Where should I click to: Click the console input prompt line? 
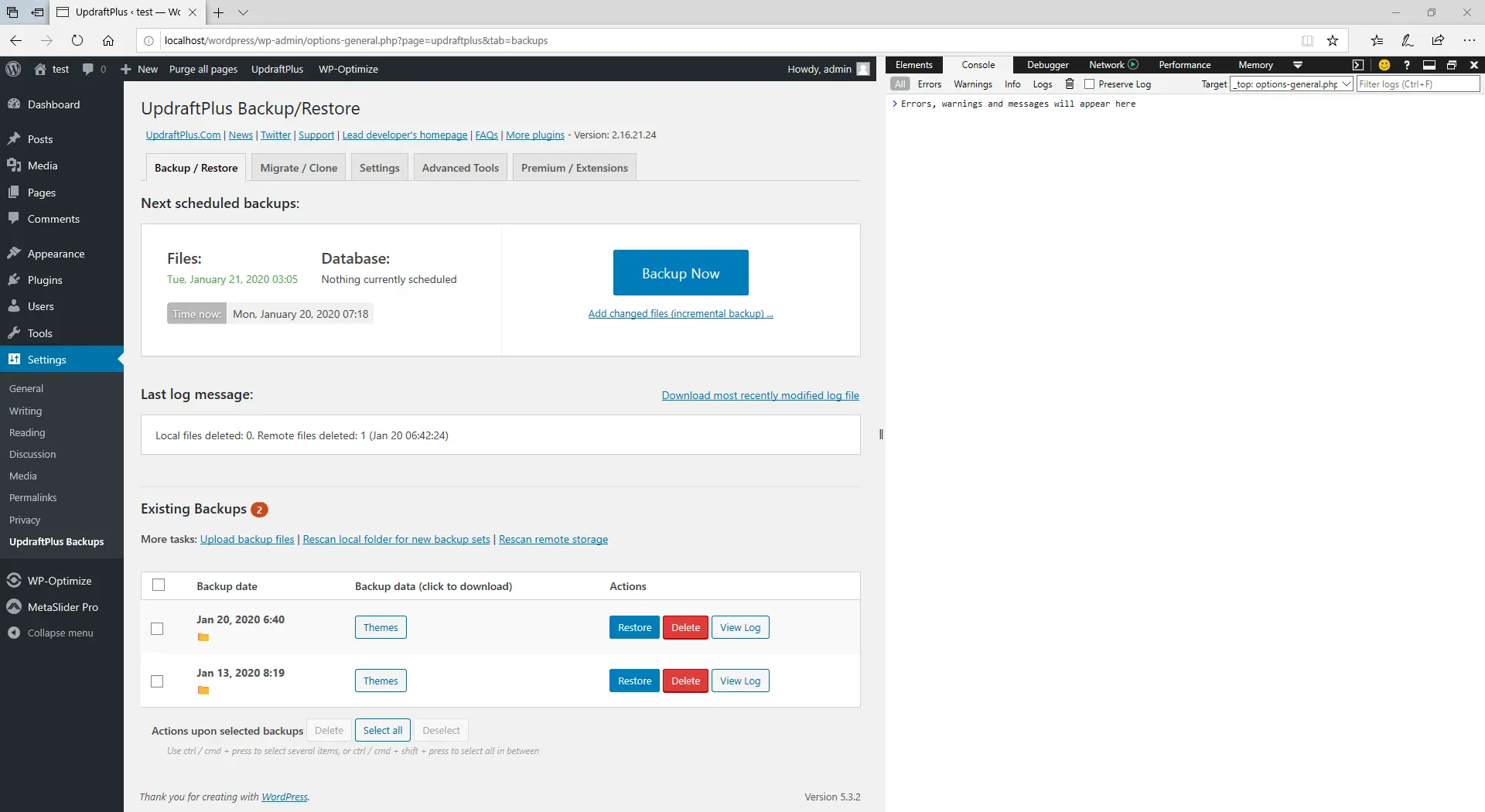click(x=1183, y=104)
